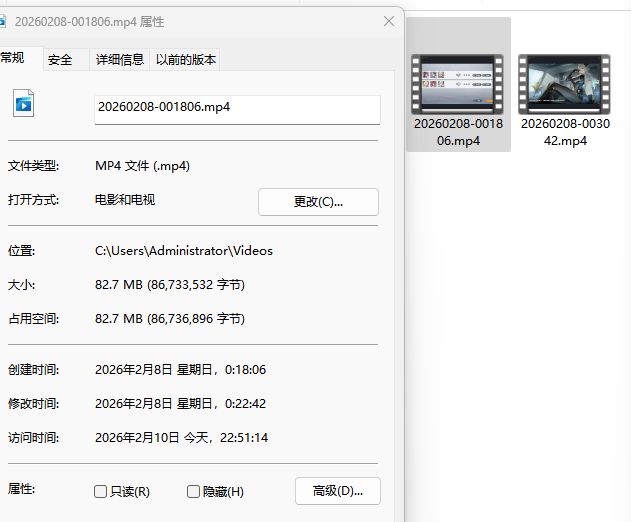Click the MP4 file type icon in properties
The height and width of the screenshot is (522, 631).
click(x=23, y=103)
